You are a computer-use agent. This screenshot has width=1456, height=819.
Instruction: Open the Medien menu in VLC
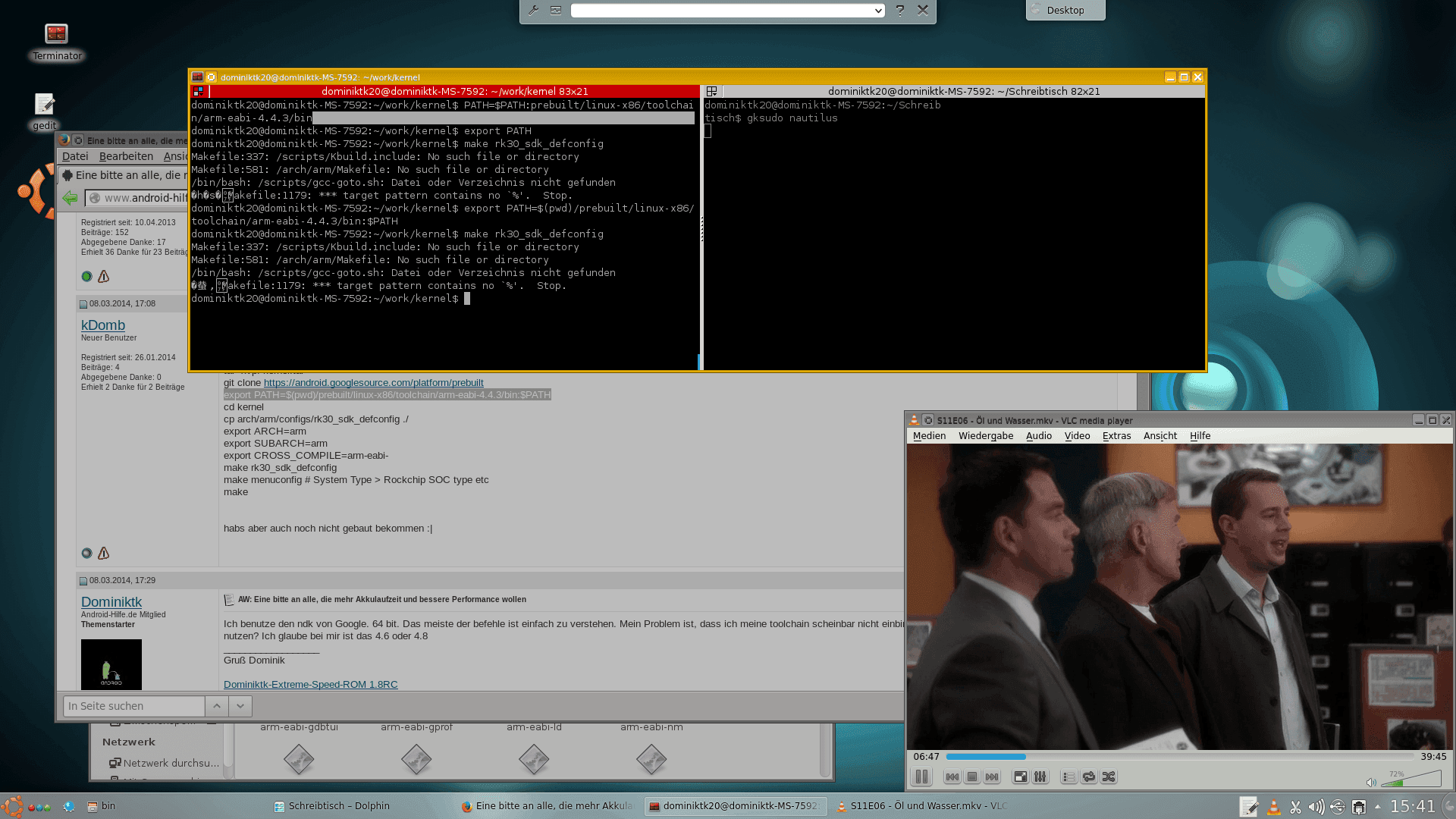click(x=929, y=435)
